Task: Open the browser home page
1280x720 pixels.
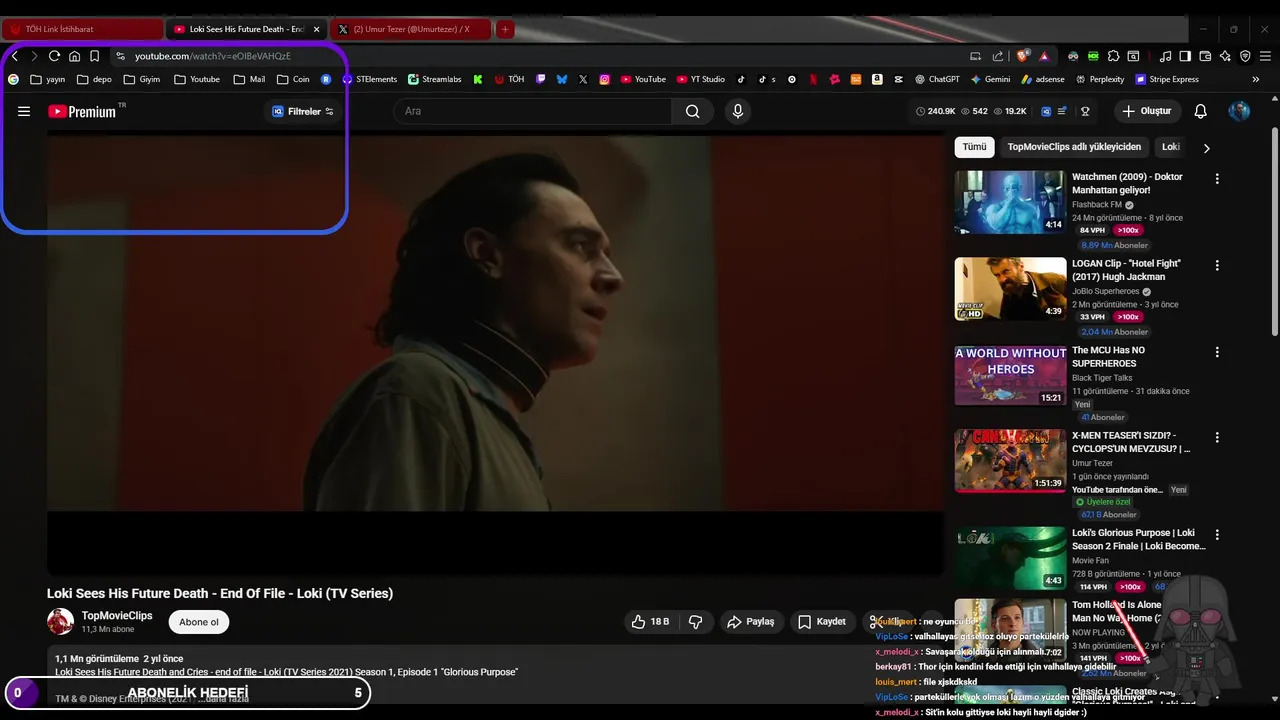Action: (x=74, y=56)
